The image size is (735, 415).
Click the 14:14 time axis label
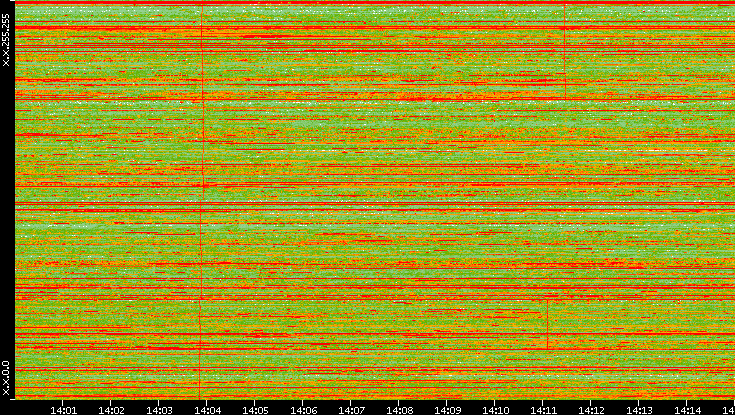(x=687, y=410)
